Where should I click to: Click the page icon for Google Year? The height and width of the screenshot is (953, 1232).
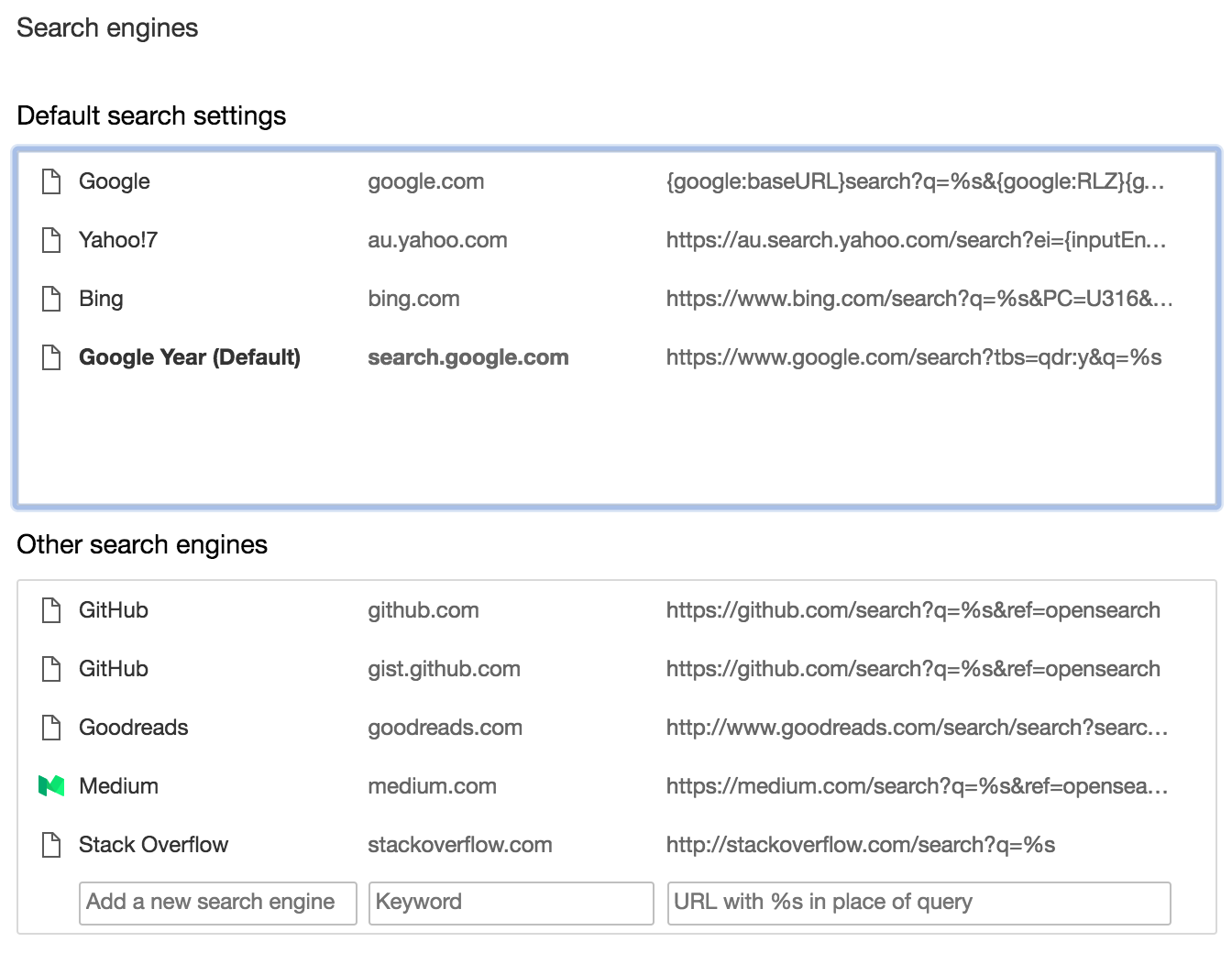click(51, 357)
